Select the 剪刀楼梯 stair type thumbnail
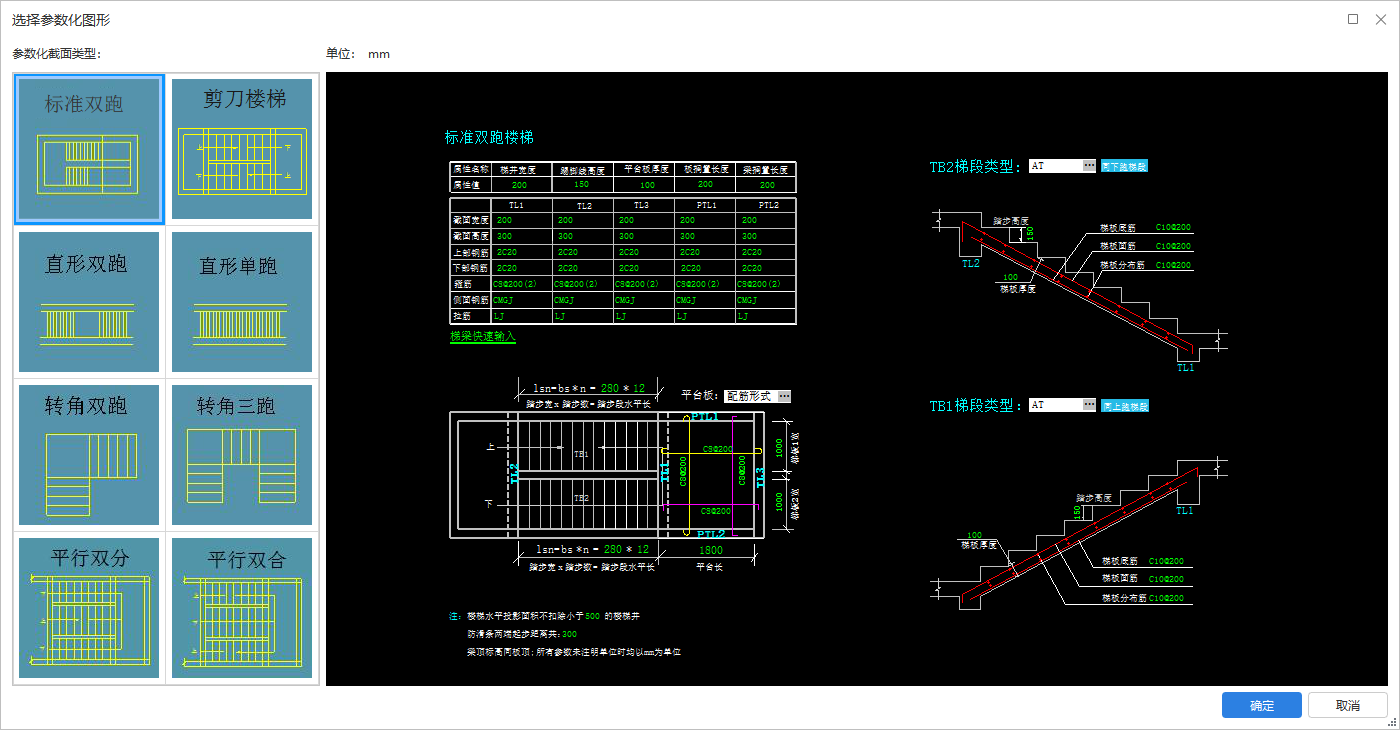This screenshot has width=1400, height=730. (242, 149)
